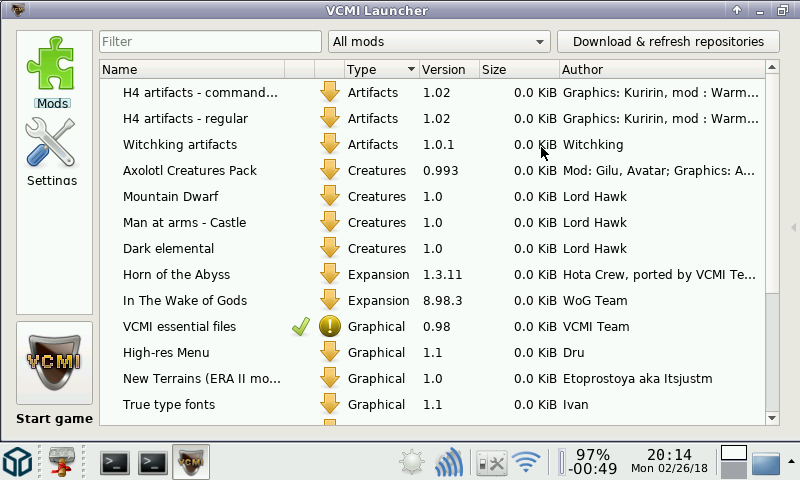Open the Wi-Fi network tray icon
Screen dimensions: 800x480
click(525, 462)
